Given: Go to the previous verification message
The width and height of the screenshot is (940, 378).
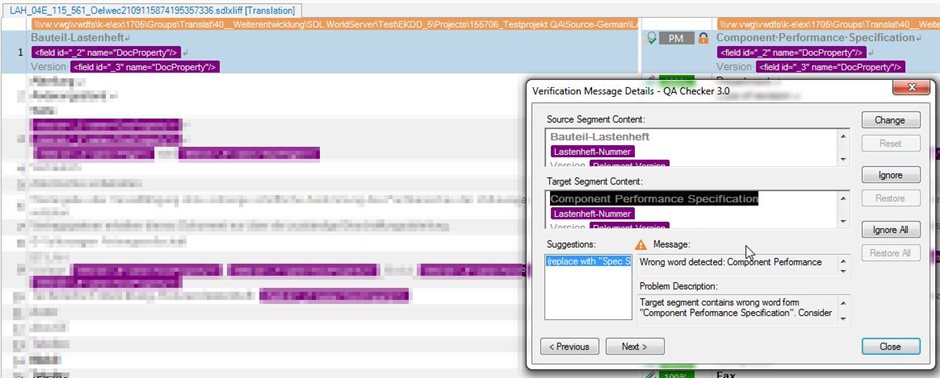Looking at the screenshot, I should coord(569,346).
